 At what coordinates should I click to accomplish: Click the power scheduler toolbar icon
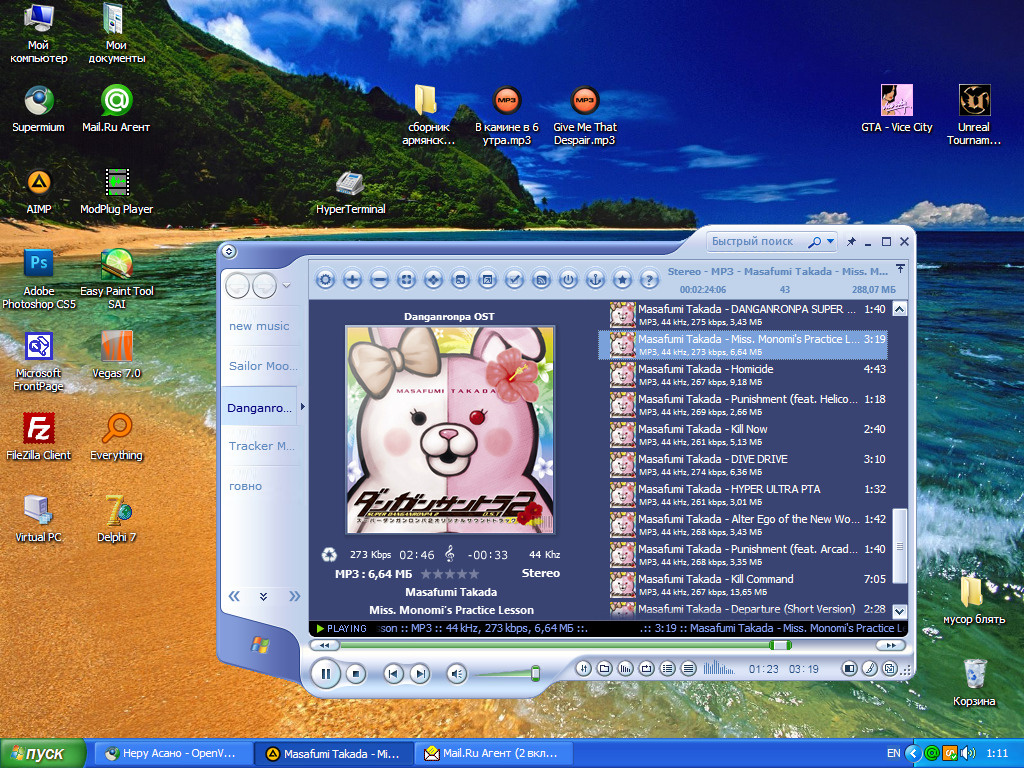point(568,280)
